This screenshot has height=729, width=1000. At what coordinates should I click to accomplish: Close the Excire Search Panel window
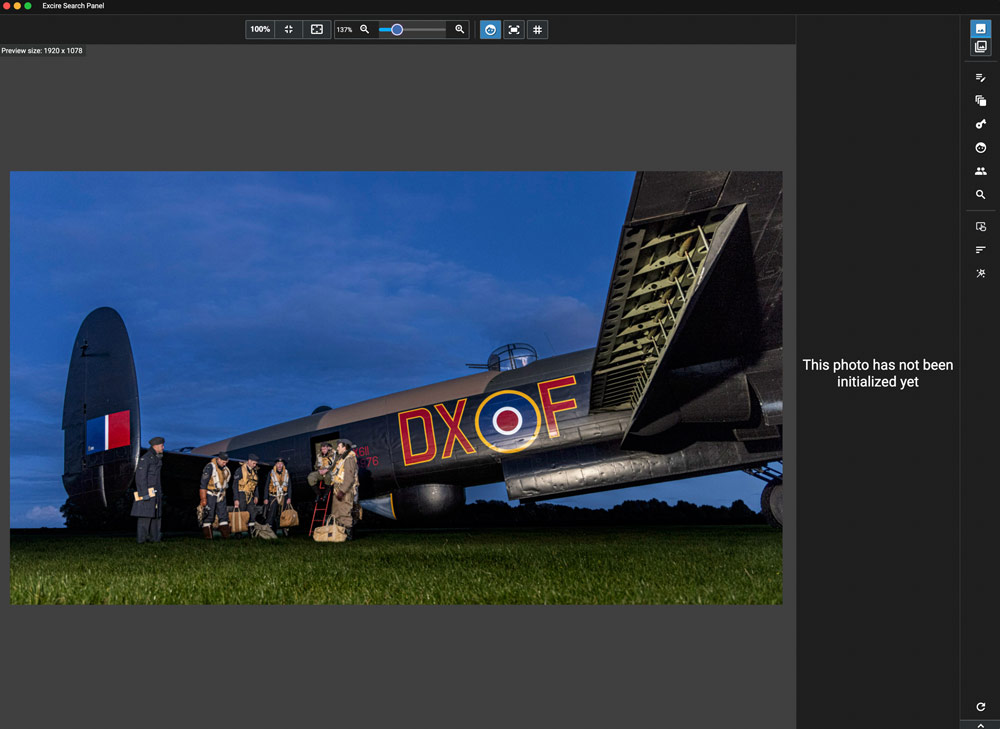pos(6,6)
